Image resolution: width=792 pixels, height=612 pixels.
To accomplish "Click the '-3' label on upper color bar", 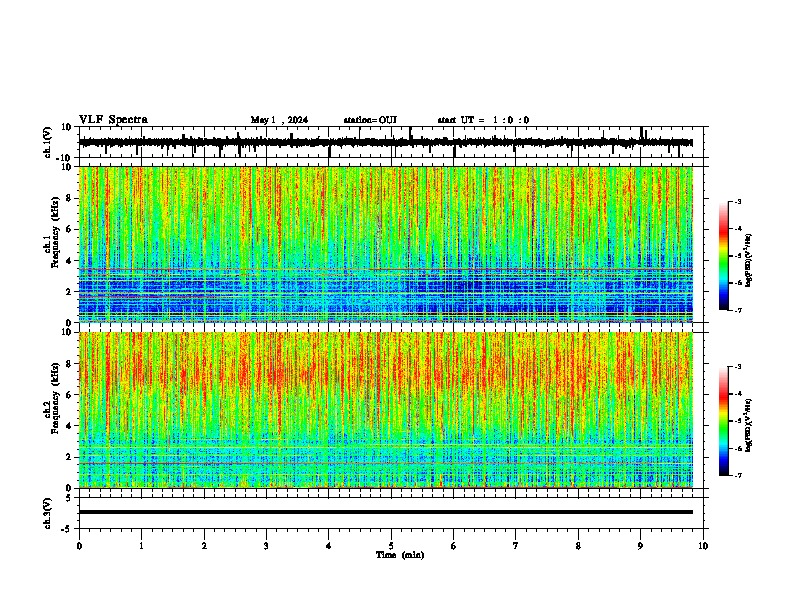I will 738,201.
